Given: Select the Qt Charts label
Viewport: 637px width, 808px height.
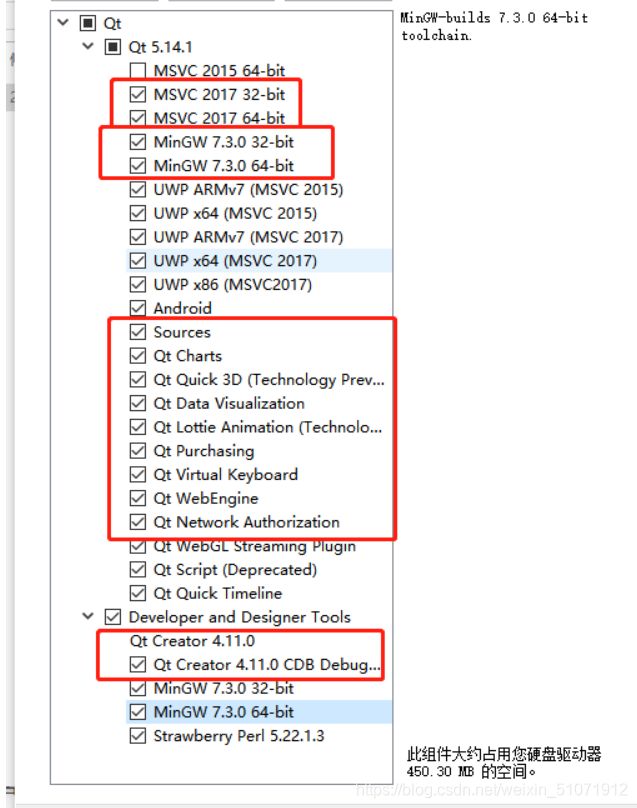Looking at the screenshot, I should 188,356.
